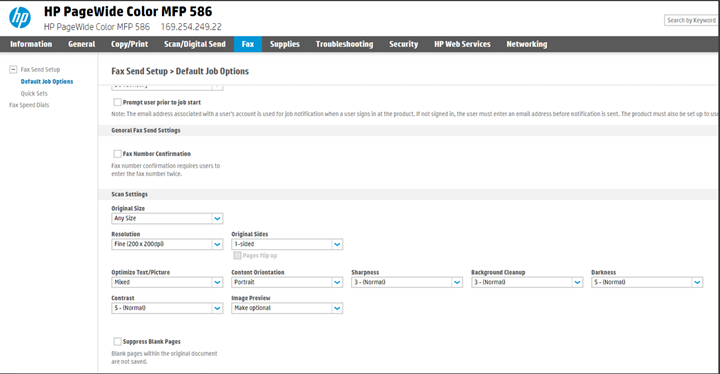
Task: Open the Background Cleanup dropdown
Action: click(x=527, y=282)
